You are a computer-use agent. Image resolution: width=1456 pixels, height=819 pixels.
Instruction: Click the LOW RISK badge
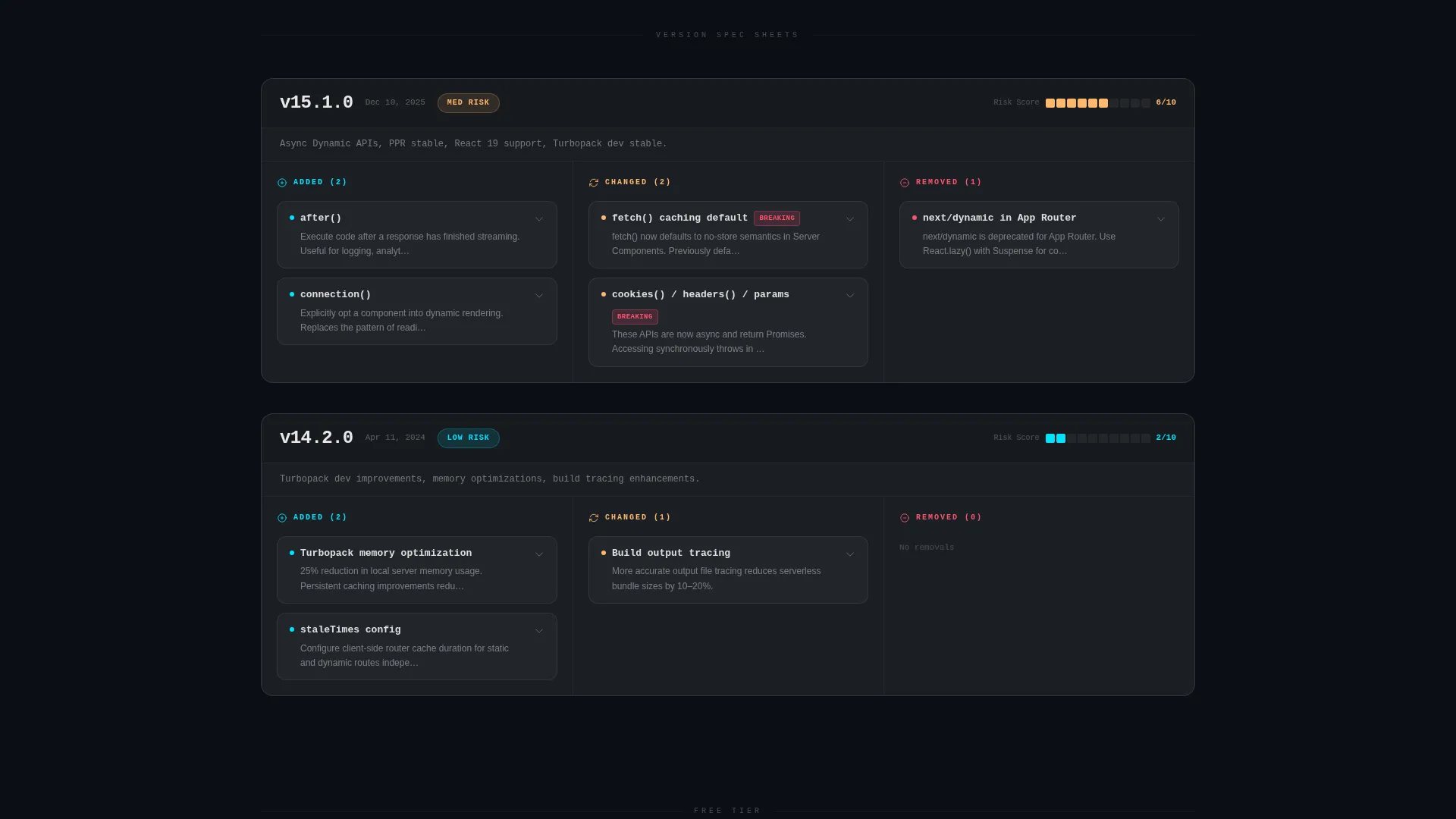tap(469, 438)
